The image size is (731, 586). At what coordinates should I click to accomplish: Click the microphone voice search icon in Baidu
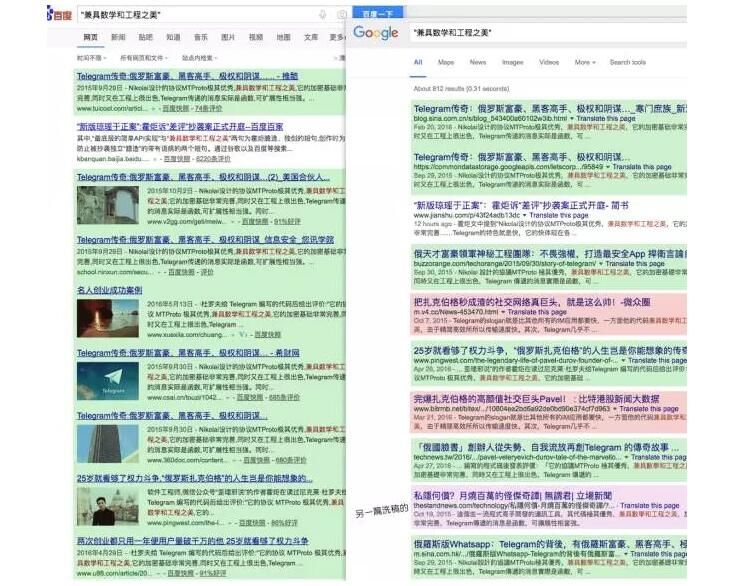coord(323,14)
